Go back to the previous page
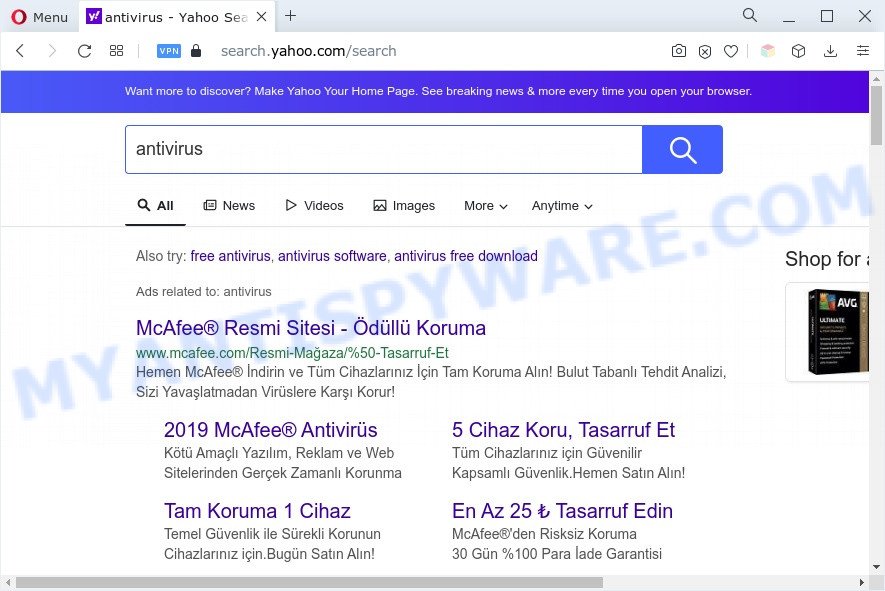 tap(20, 51)
